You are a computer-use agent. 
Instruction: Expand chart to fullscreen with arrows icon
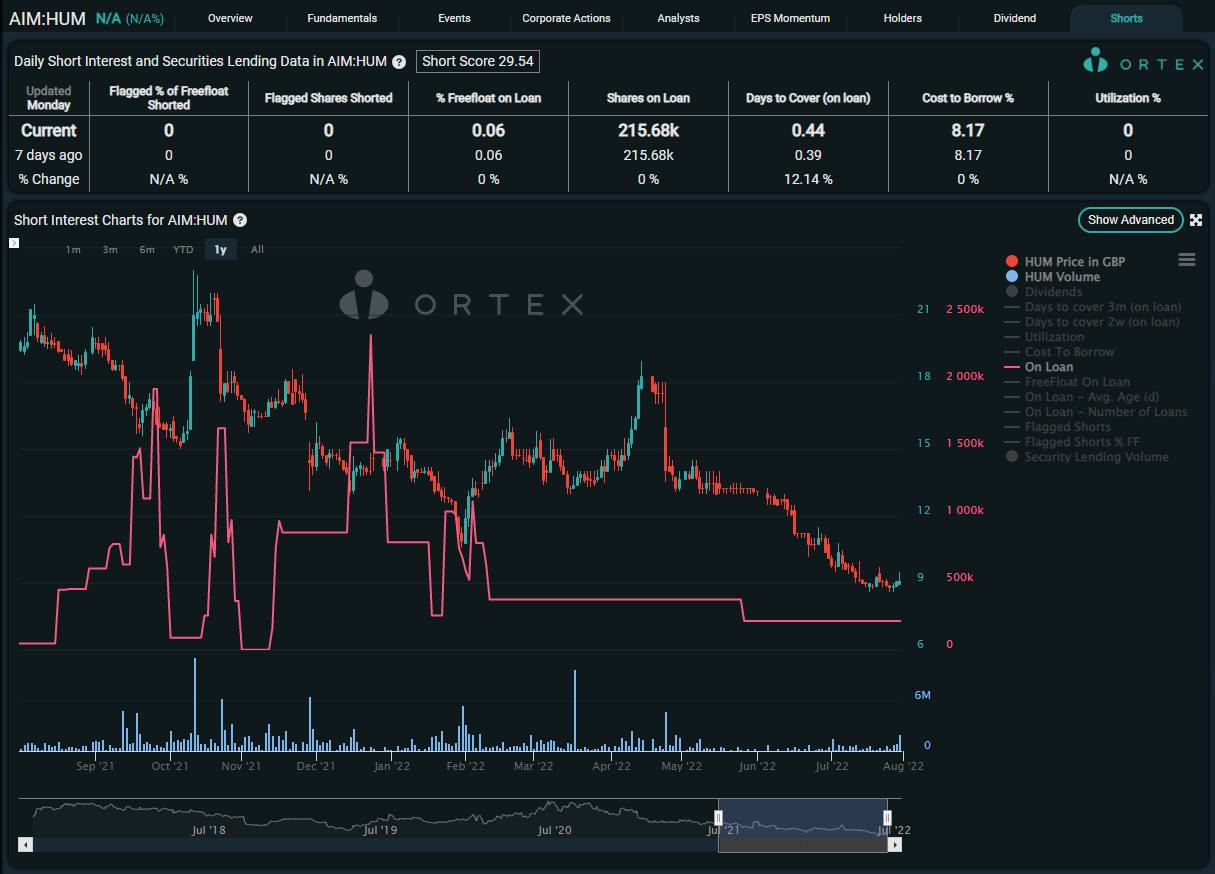coord(1196,220)
